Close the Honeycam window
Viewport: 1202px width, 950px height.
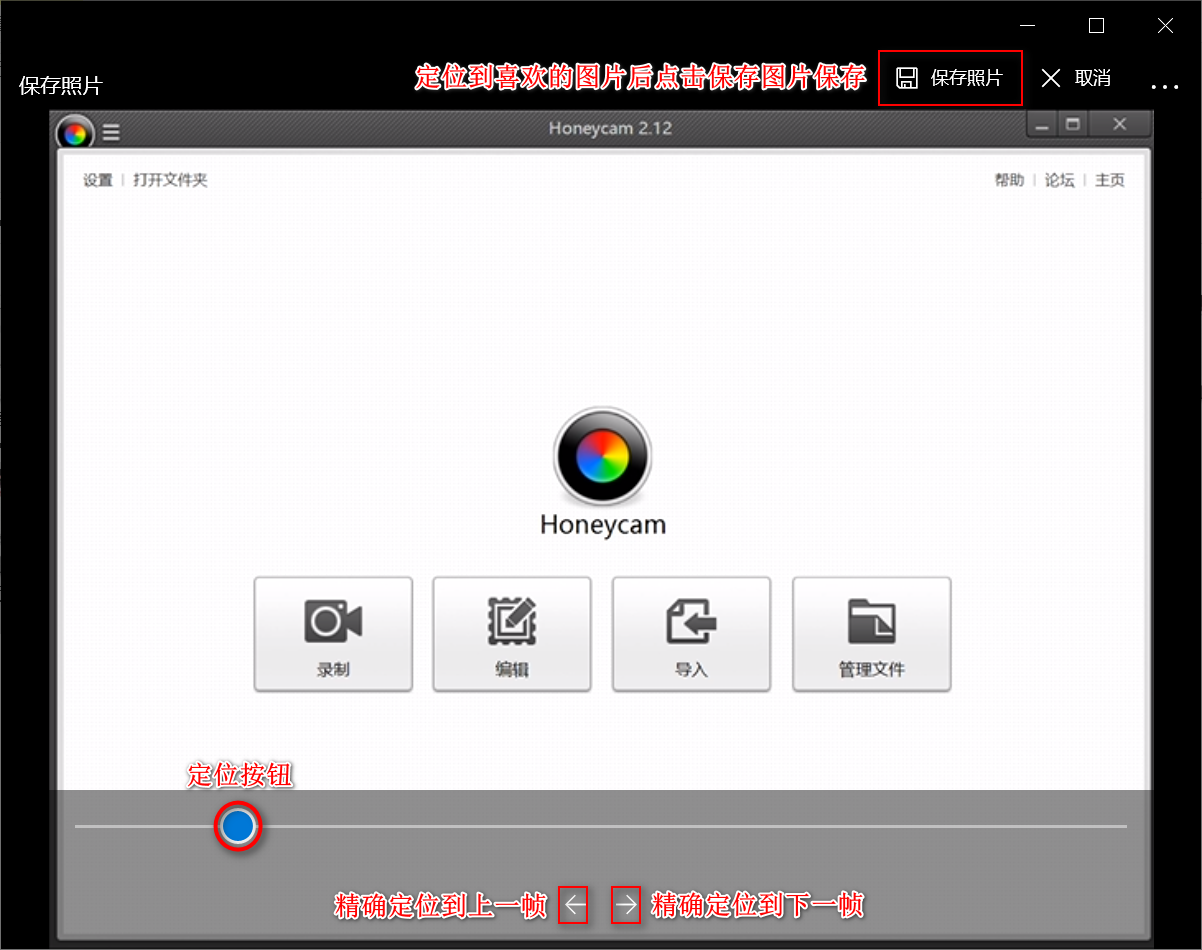tap(1120, 125)
